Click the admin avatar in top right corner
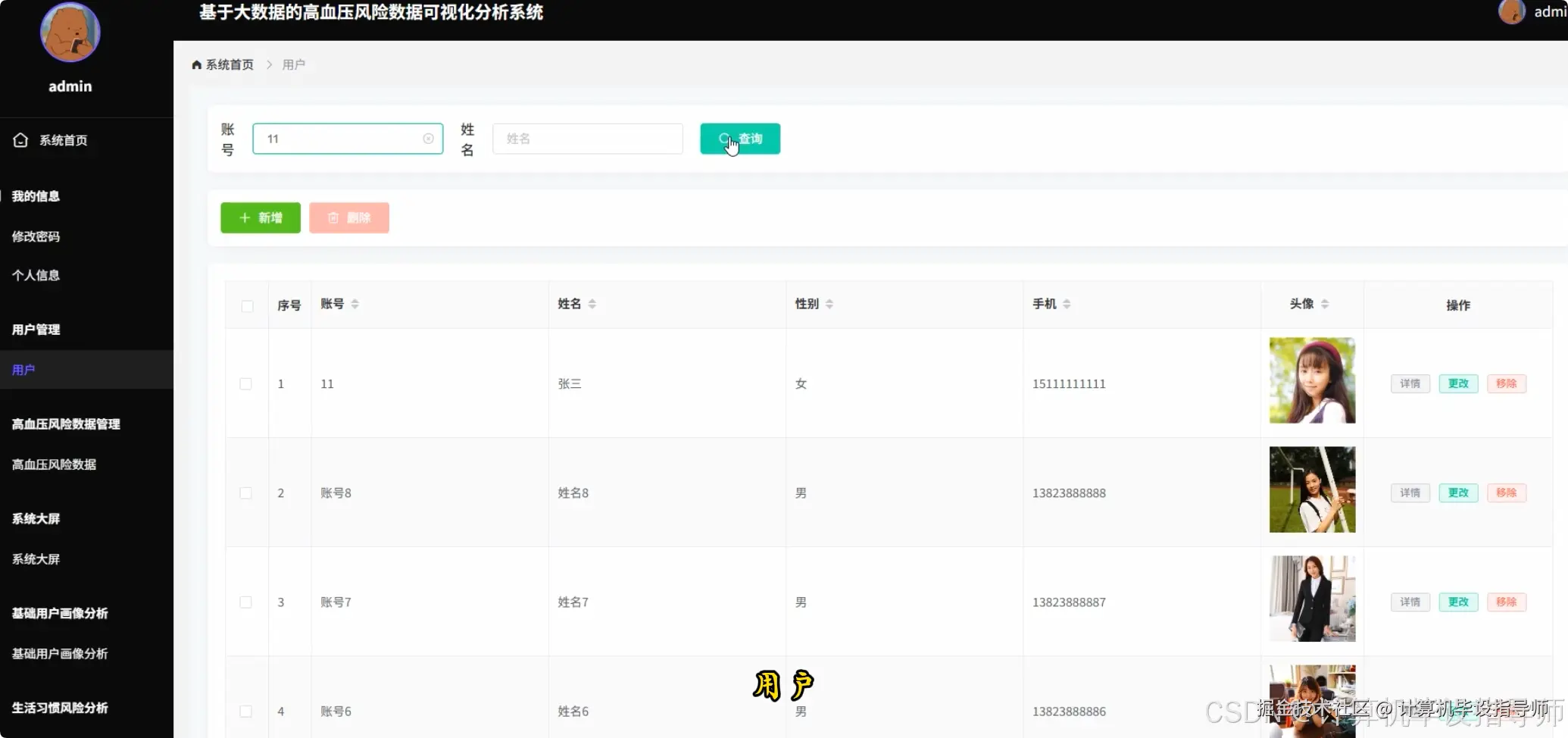Viewport: 1568px width, 738px height. (1511, 12)
